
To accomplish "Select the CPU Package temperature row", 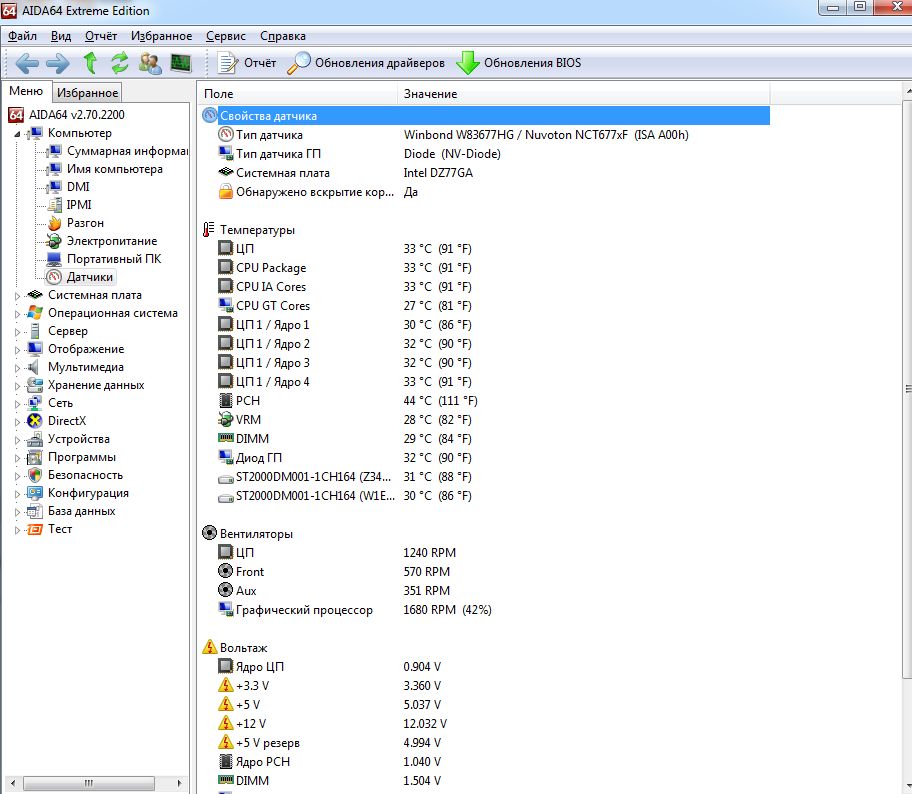I will 485,268.
